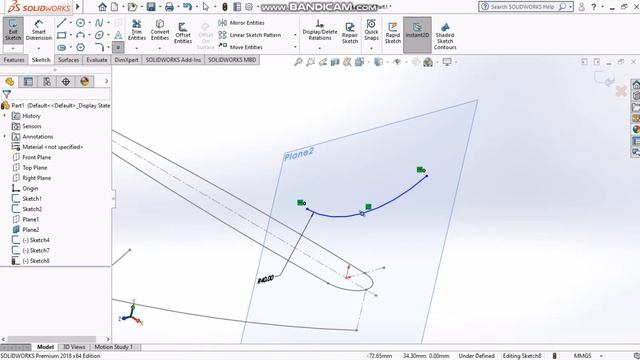Click Zoom to Fit icon
Image resolution: width=640 pixels, height=360 pixels.
[x=298, y=62]
